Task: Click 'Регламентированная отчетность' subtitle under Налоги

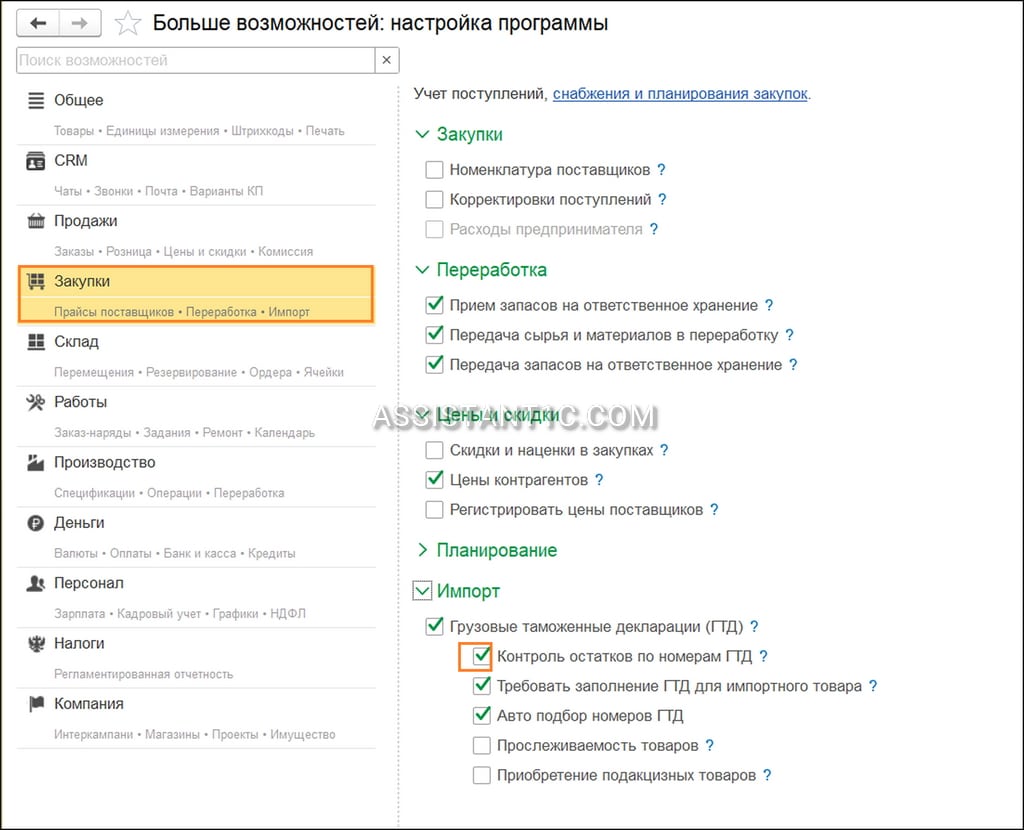Action: [x=144, y=674]
